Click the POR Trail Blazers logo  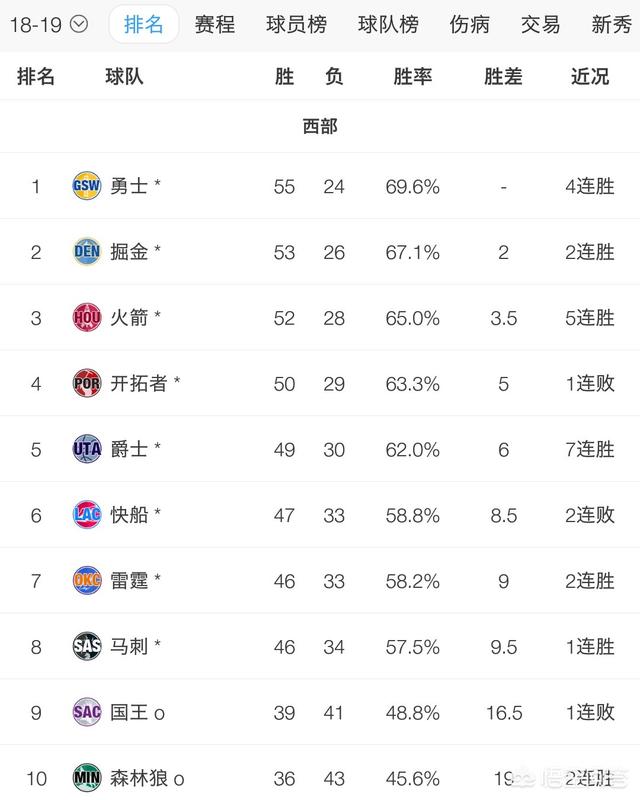point(87,383)
